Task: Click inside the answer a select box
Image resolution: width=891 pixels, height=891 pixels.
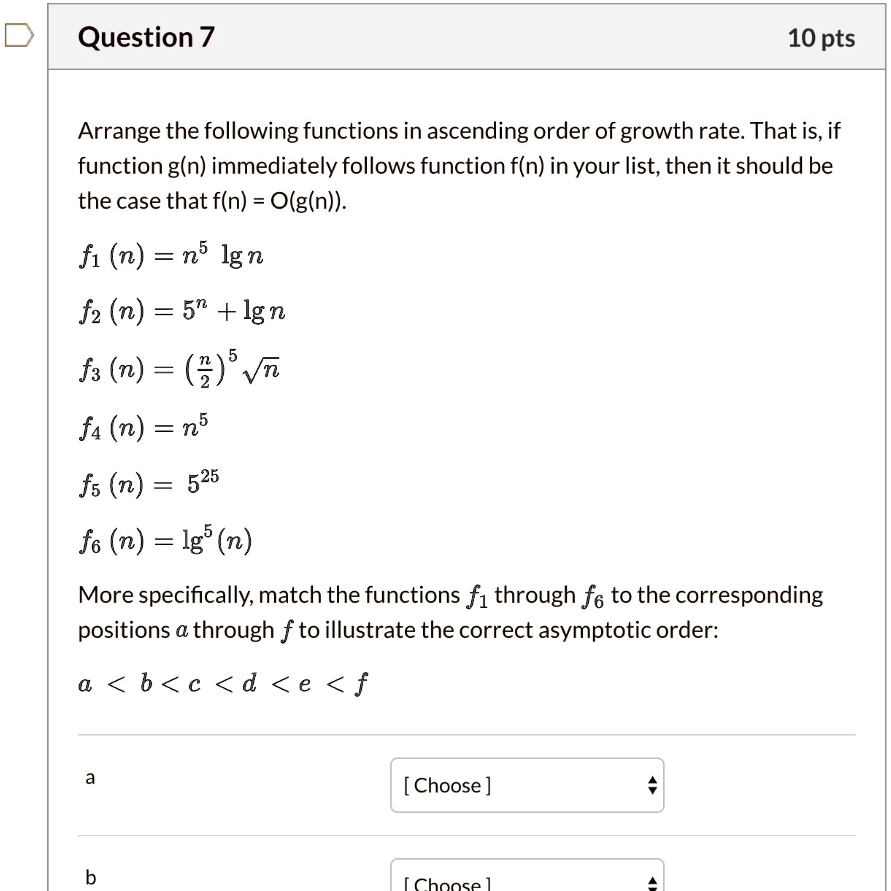Action: click(x=500, y=786)
